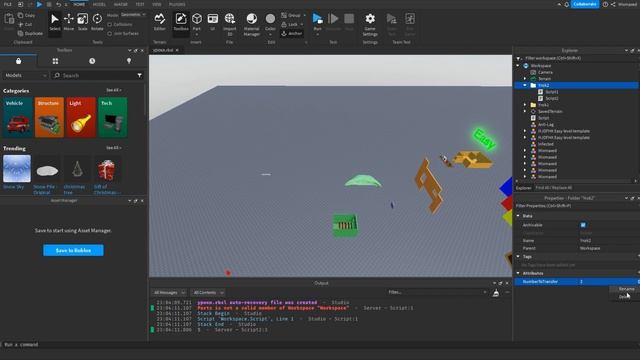The height and width of the screenshot is (360, 640).
Task: Select the Select tool in ribbon
Action: coord(55,22)
